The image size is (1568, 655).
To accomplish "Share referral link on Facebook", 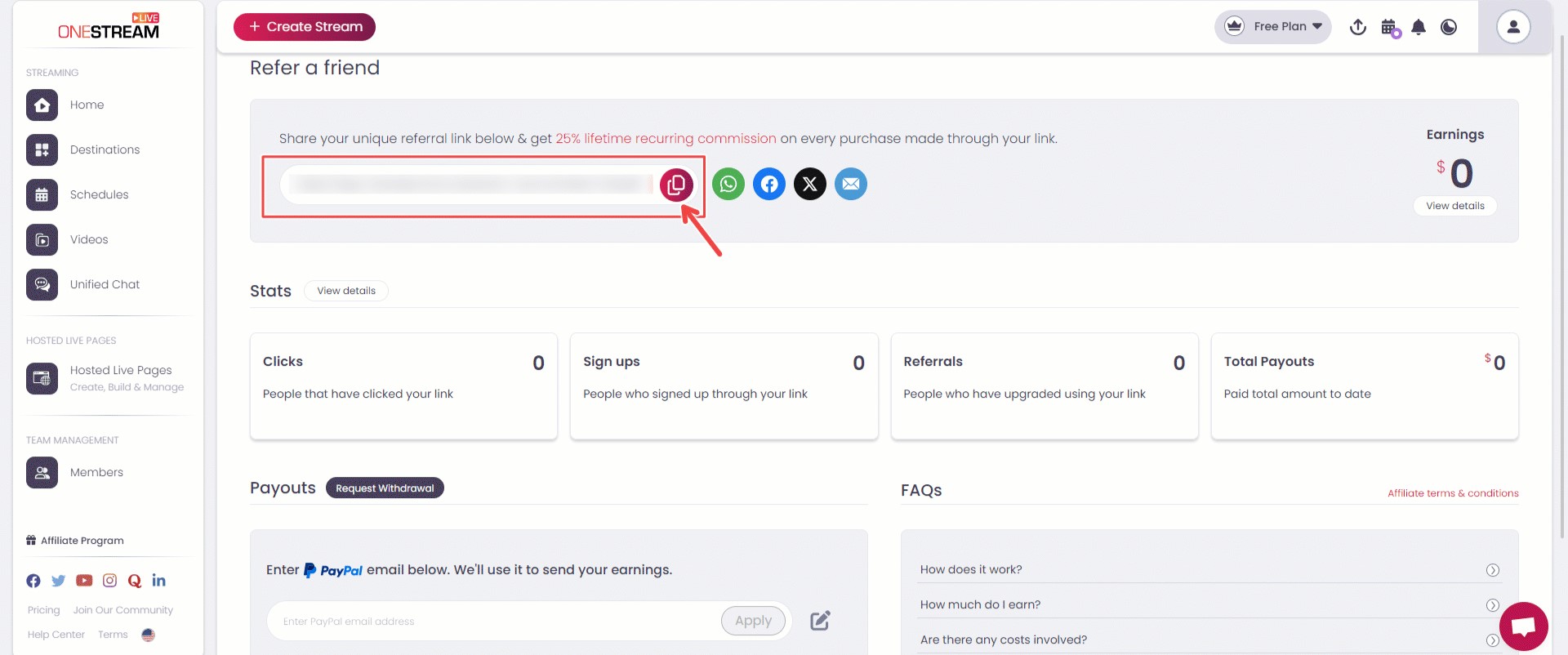I will [768, 184].
